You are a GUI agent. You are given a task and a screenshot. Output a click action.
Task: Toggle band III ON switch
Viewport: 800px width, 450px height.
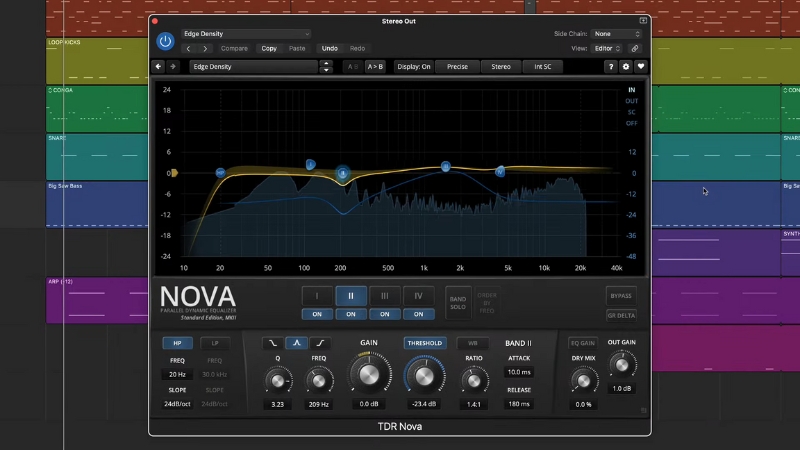pyautogui.click(x=385, y=314)
